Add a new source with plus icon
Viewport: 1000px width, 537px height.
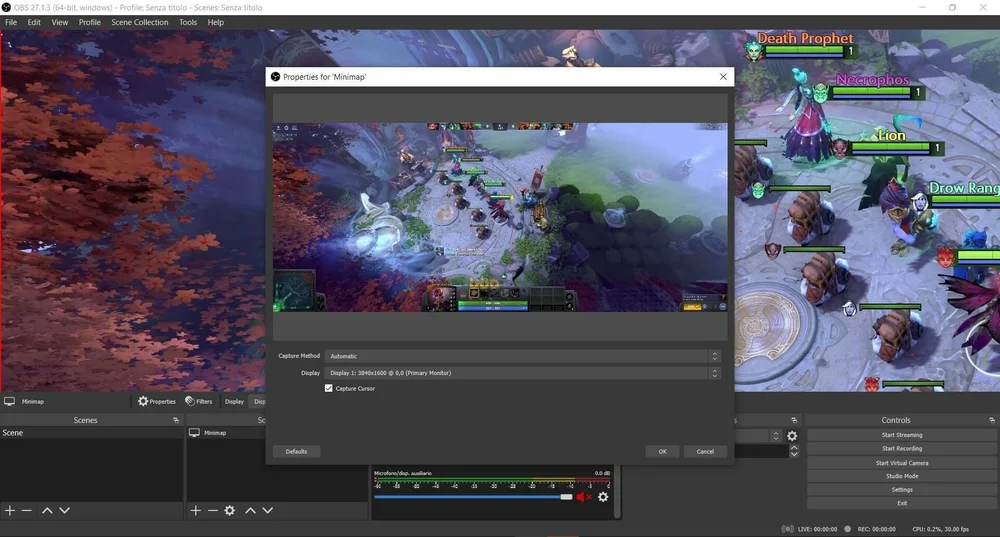(196, 510)
